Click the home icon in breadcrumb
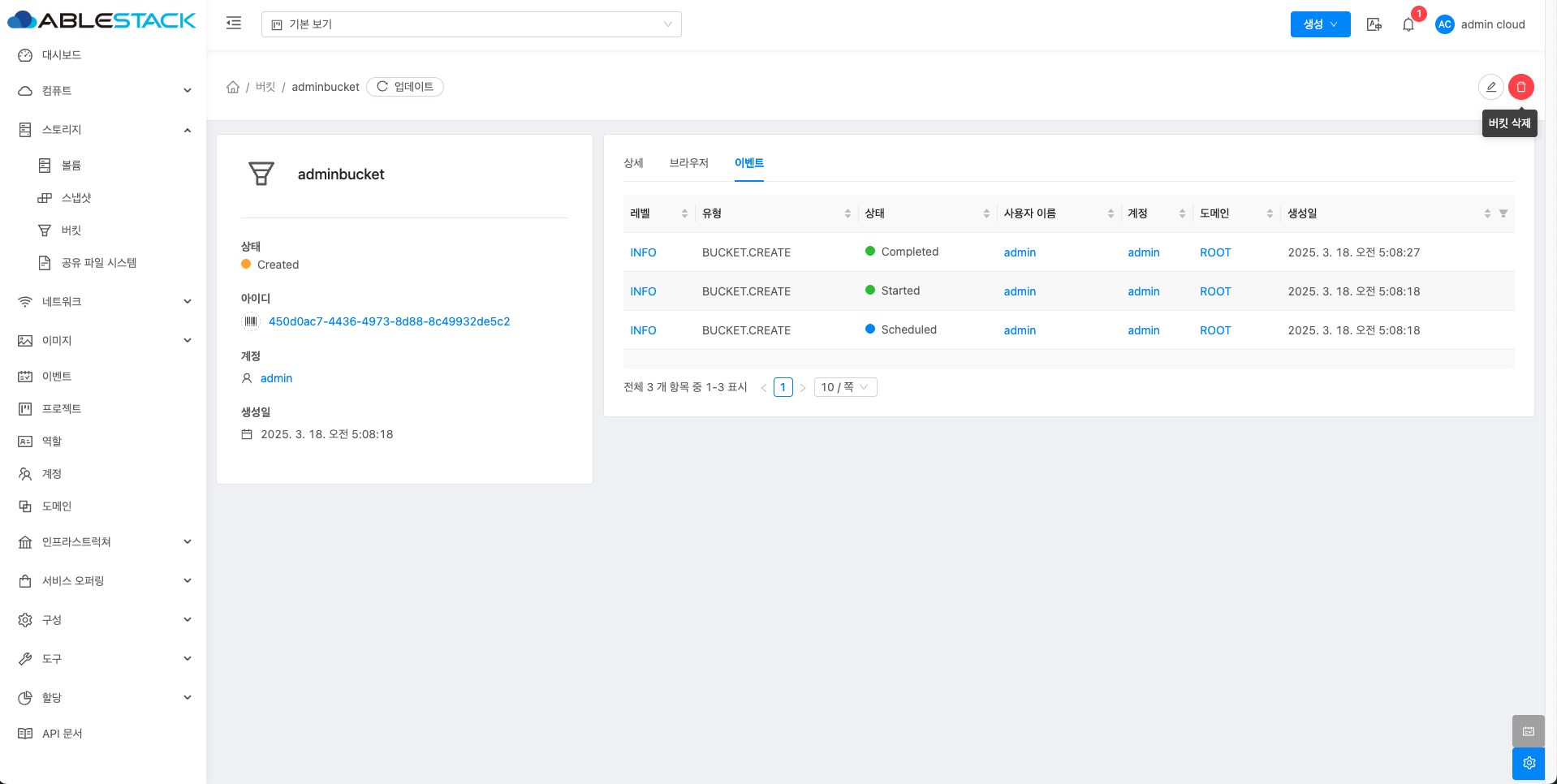1557x784 pixels. click(x=233, y=87)
